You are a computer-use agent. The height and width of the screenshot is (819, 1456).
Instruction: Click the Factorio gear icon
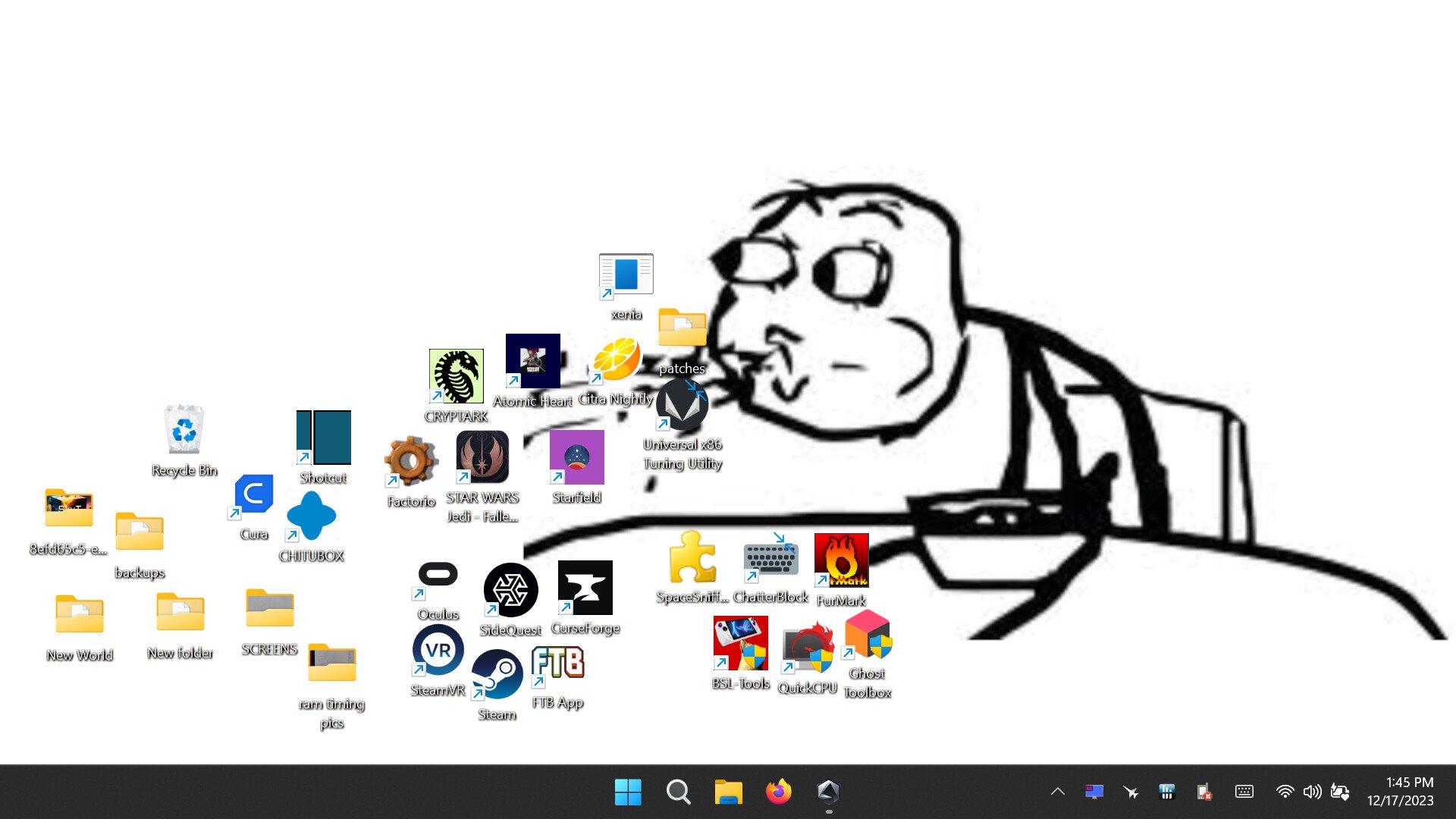tap(410, 461)
